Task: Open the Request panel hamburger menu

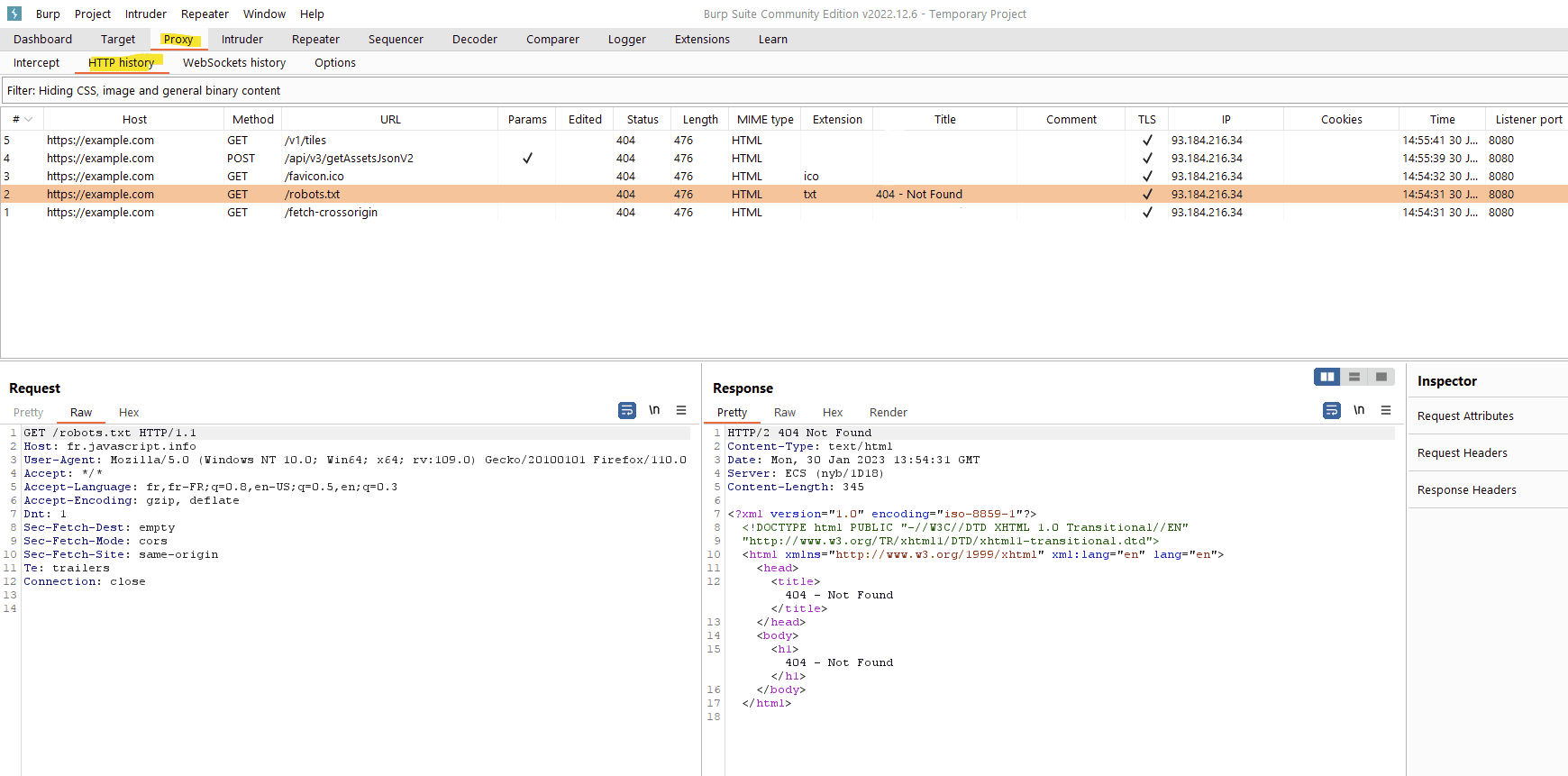Action: (x=681, y=410)
